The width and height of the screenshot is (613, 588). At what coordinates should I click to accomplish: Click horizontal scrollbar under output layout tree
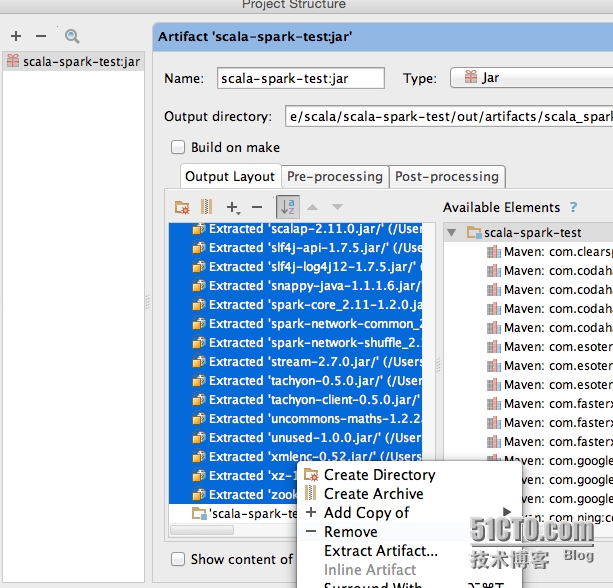202,530
